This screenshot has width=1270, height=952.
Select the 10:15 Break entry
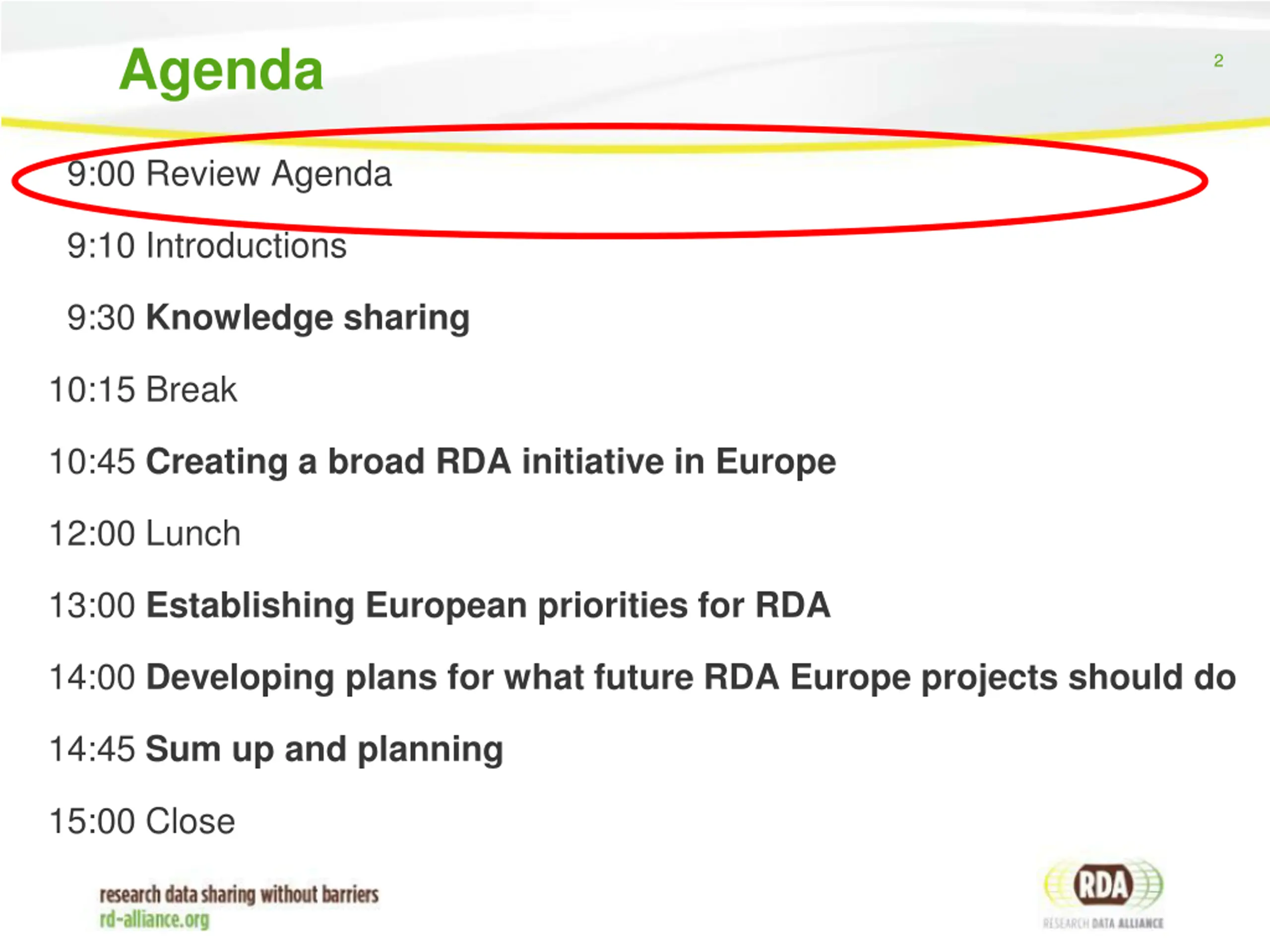click(x=143, y=390)
